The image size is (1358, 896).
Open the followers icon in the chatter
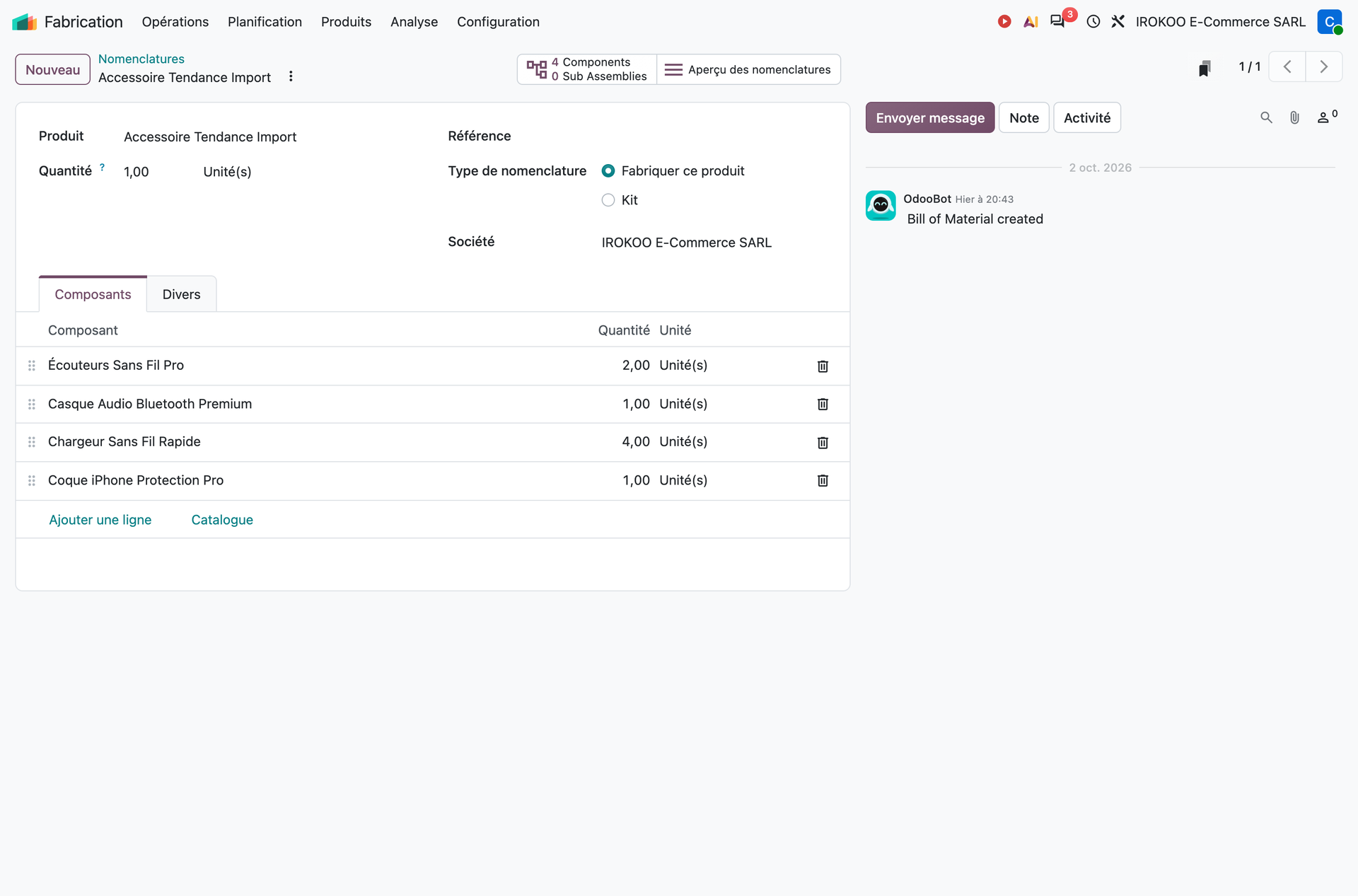point(1327,117)
